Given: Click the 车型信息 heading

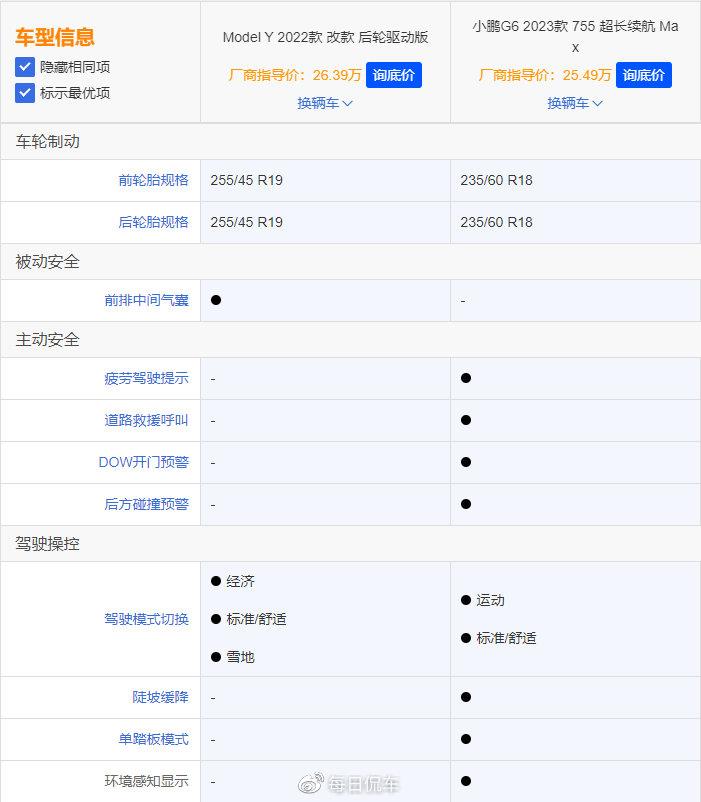Looking at the screenshot, I should point(55,37).
